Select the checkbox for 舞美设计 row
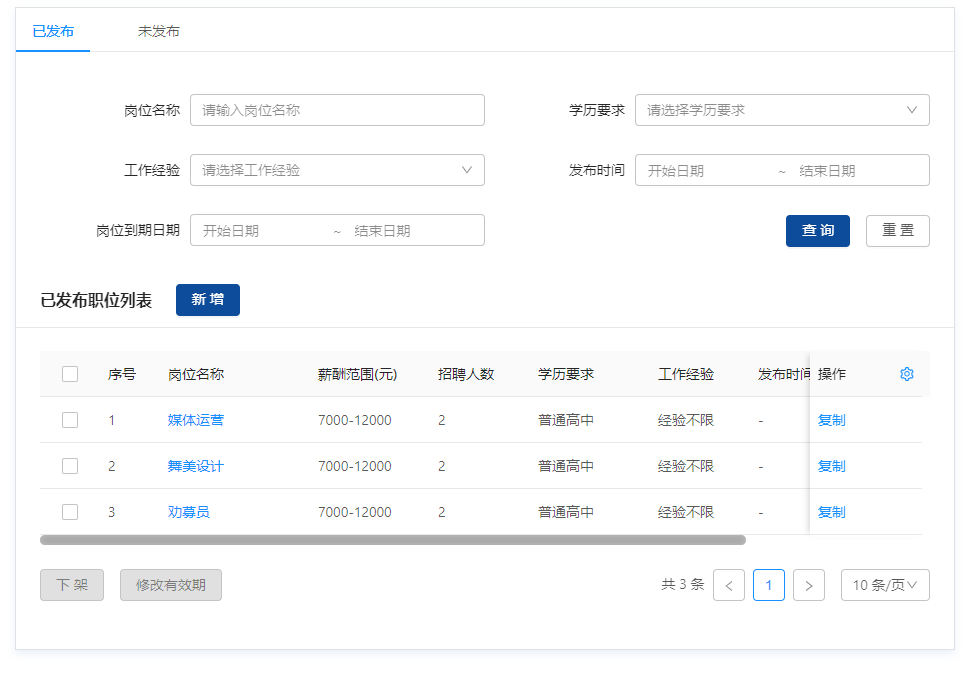 point(70,466)
